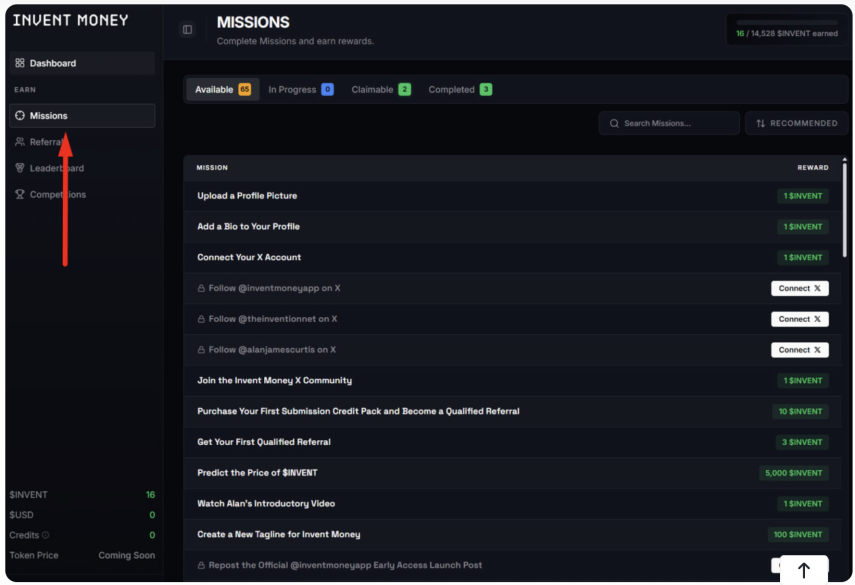Image resolution: width=855 pixels, height=585 pixels.
Task: Click Connect X for @inventmoneyapp follow
Action: click(799, 288)
